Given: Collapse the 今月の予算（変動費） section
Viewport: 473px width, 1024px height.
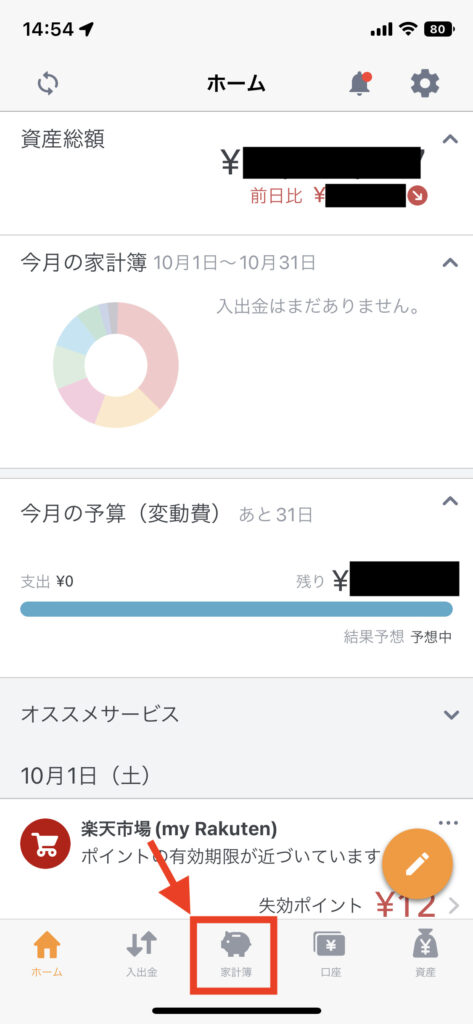Looking at the screenshot, I should point(450,502).
